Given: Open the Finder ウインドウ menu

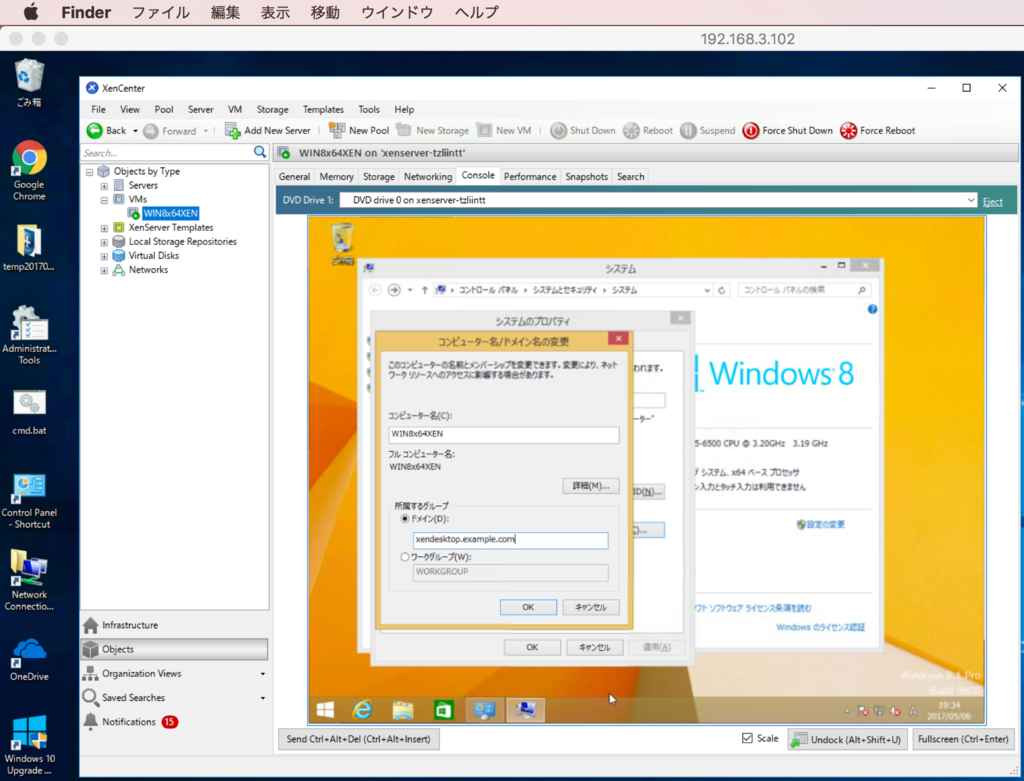Looking at the screenshot, I should point(396,12).
